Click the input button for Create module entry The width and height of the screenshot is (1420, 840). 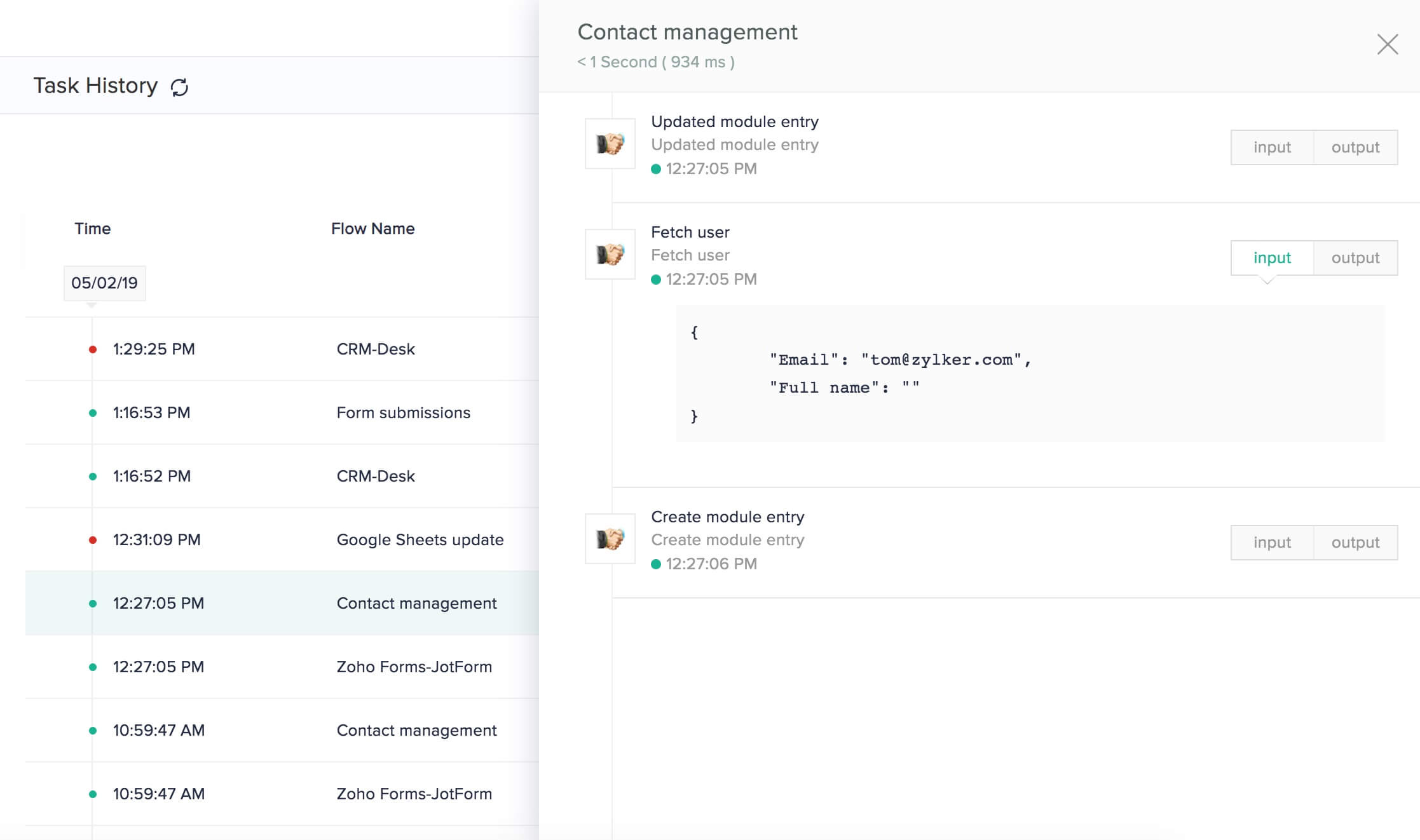(1271, 541)
